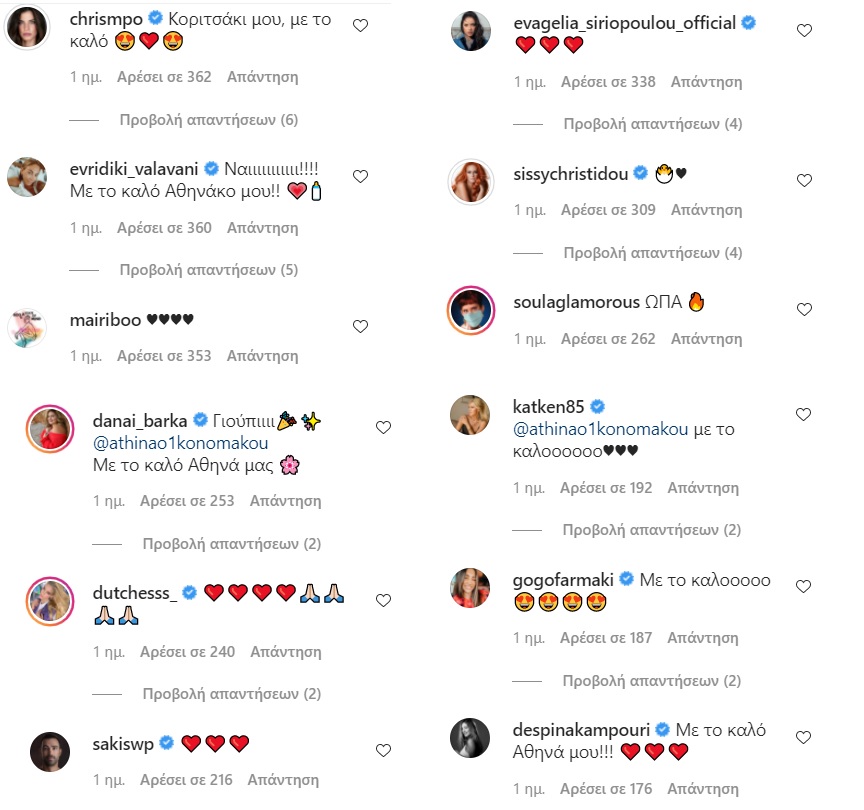The width and height of the screenshot is (864, 810).
Task: Tap the heart beside soulaglamorous comment
Action: pyautogui.click(x=804, y=310)
